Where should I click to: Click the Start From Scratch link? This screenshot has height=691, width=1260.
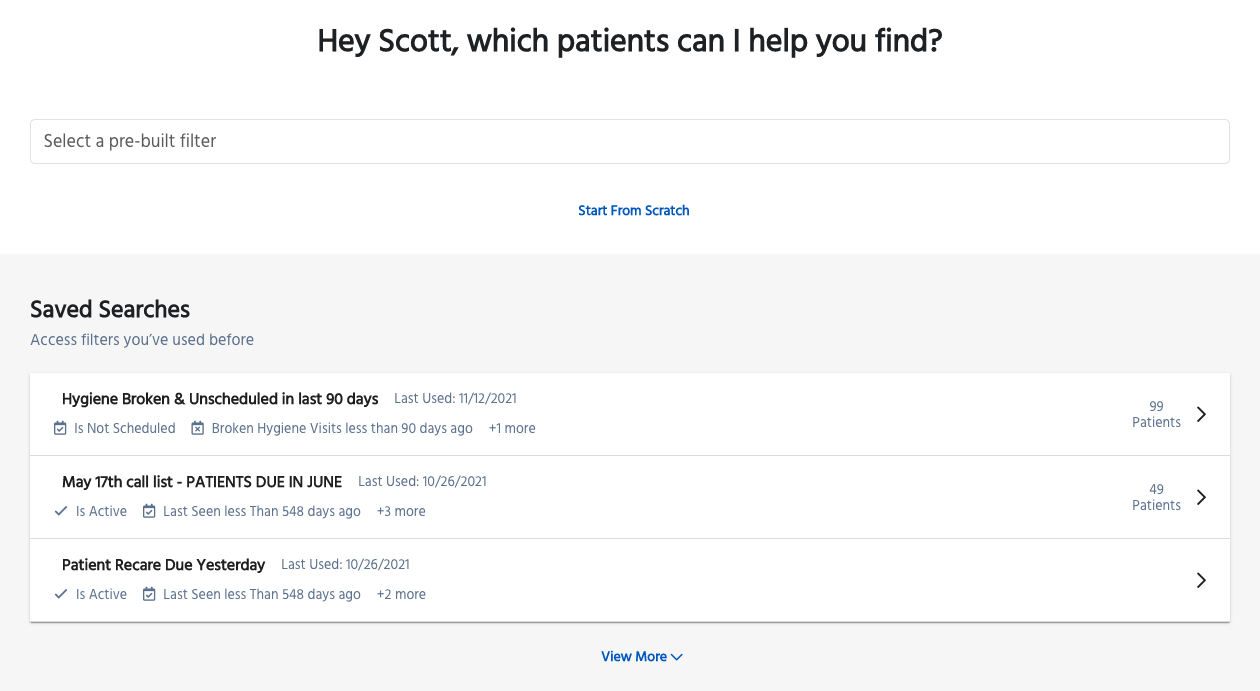(634, 211)
